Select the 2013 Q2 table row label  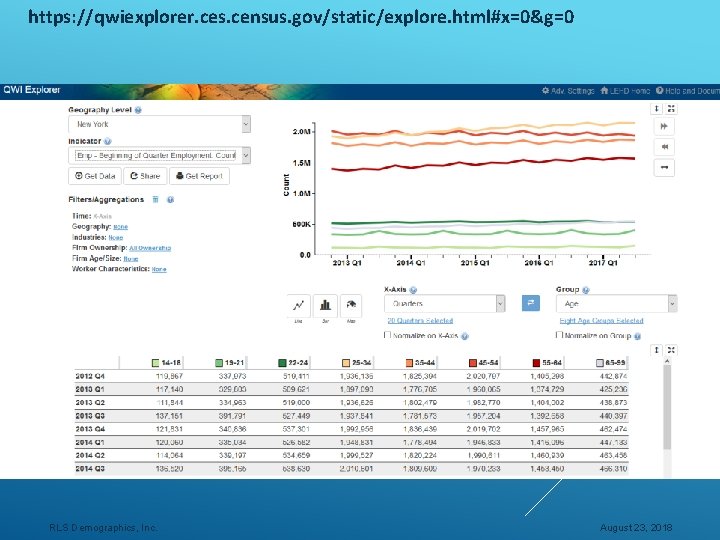[x=90, y=403]
